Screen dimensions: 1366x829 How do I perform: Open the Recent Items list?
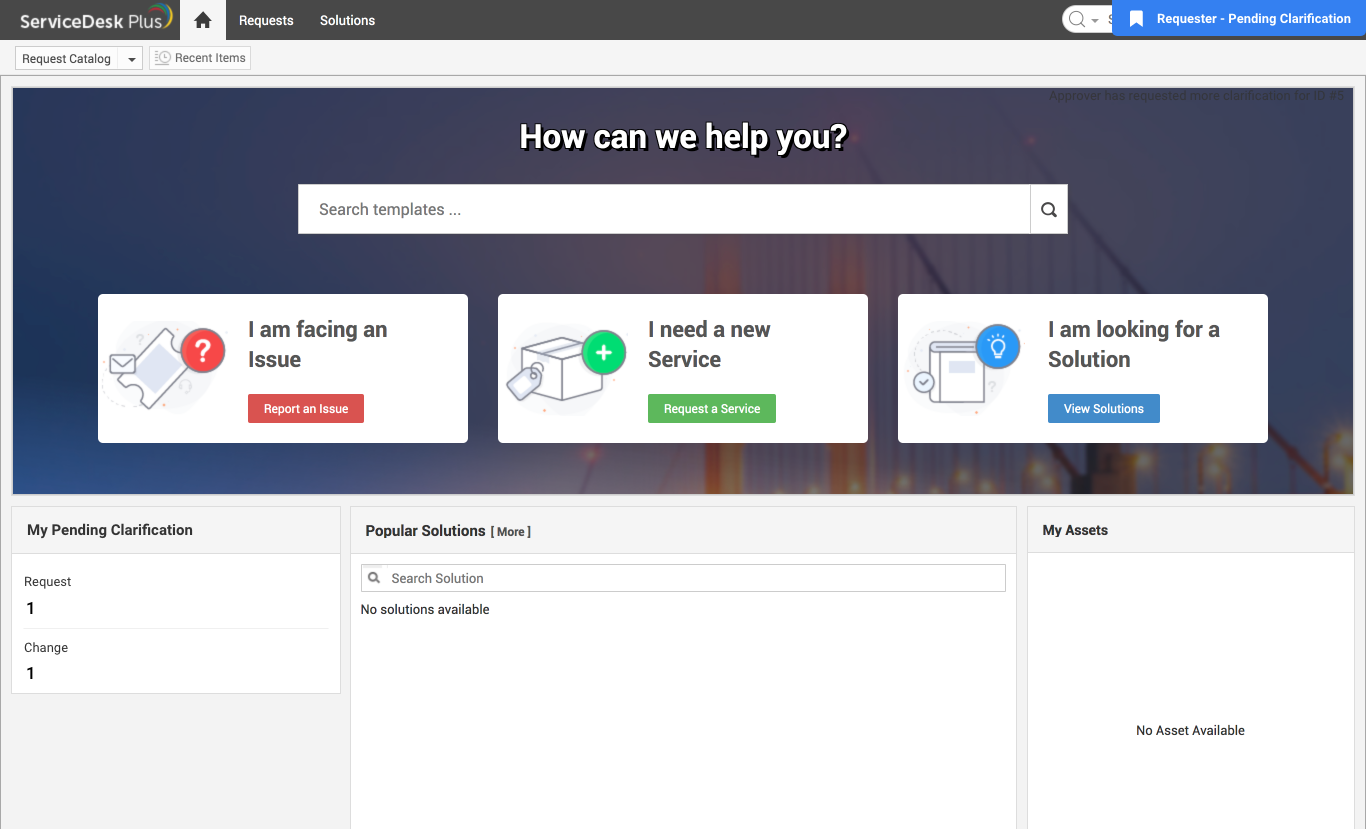[x=200, y=58]
